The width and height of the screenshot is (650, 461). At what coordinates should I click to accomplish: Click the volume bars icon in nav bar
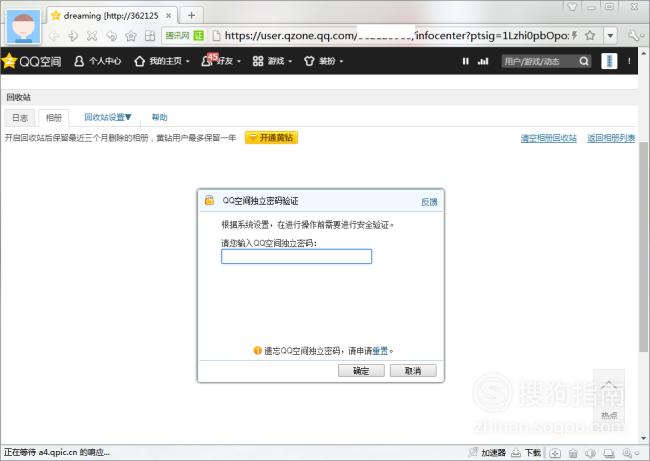tap(483, 61)
